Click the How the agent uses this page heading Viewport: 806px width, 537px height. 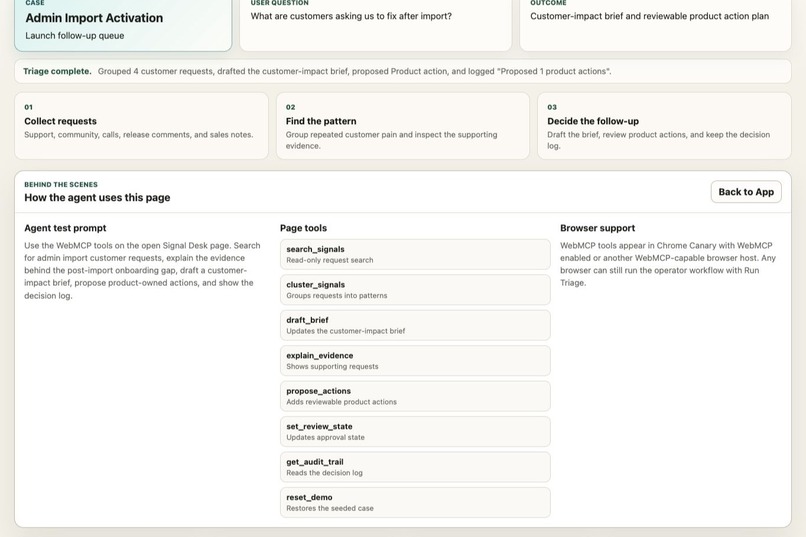pyautogui.click(x=97, y=197)
